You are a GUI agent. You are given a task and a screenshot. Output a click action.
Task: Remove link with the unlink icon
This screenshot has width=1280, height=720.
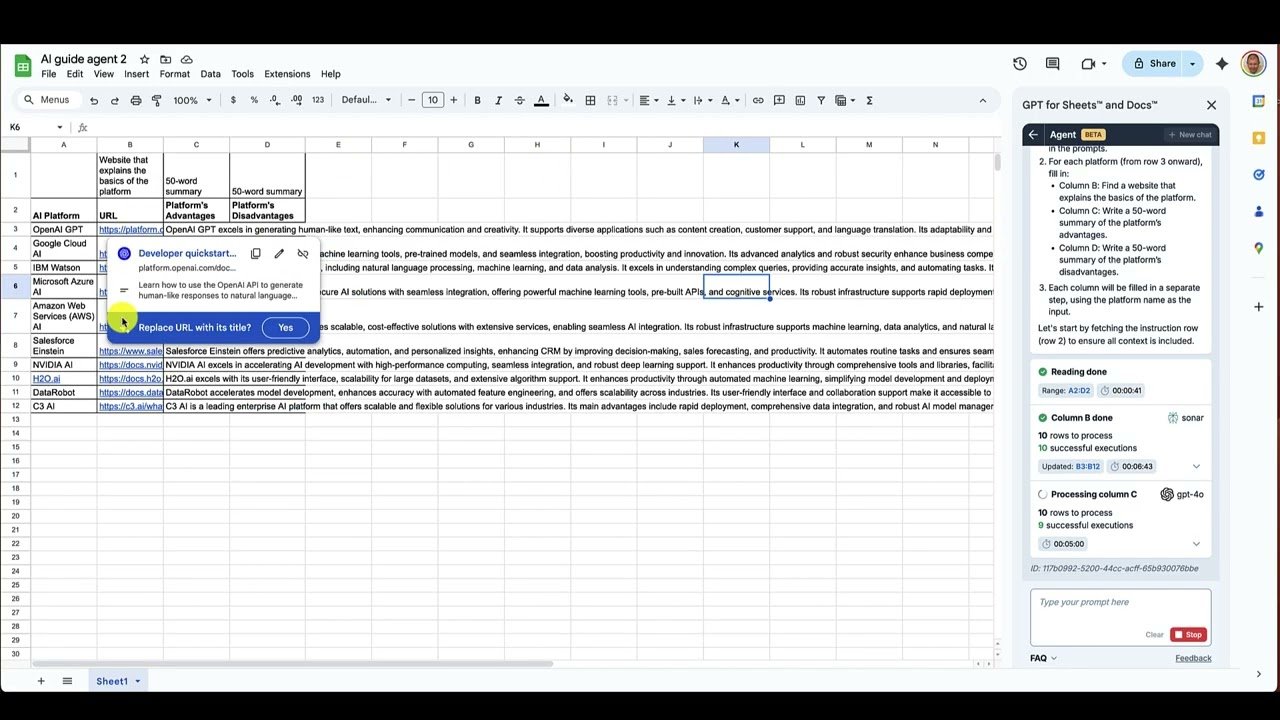(x=303, y=254)
